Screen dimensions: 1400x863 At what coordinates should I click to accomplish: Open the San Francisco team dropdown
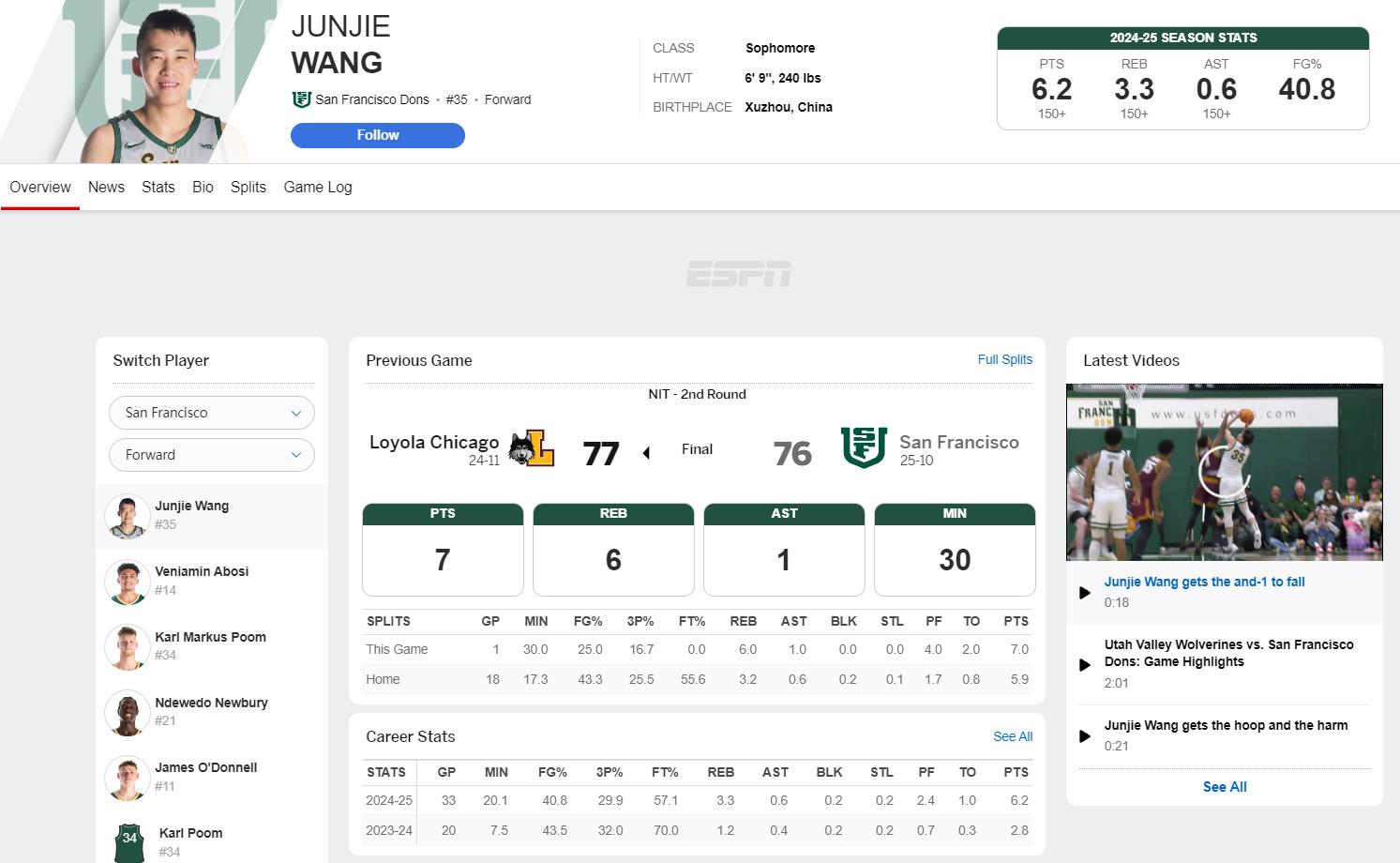coord(212,413)
